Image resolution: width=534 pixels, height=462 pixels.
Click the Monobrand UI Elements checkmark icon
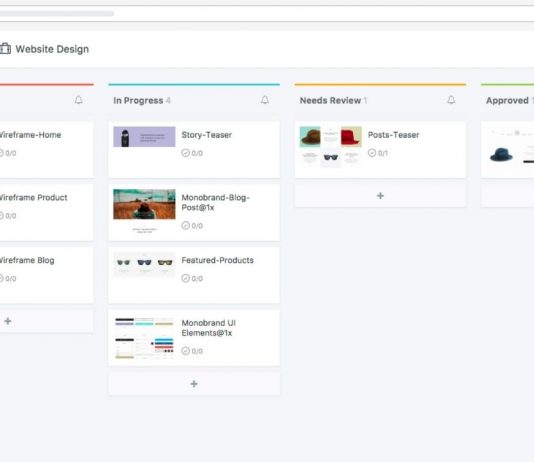(x=186, y=351)
